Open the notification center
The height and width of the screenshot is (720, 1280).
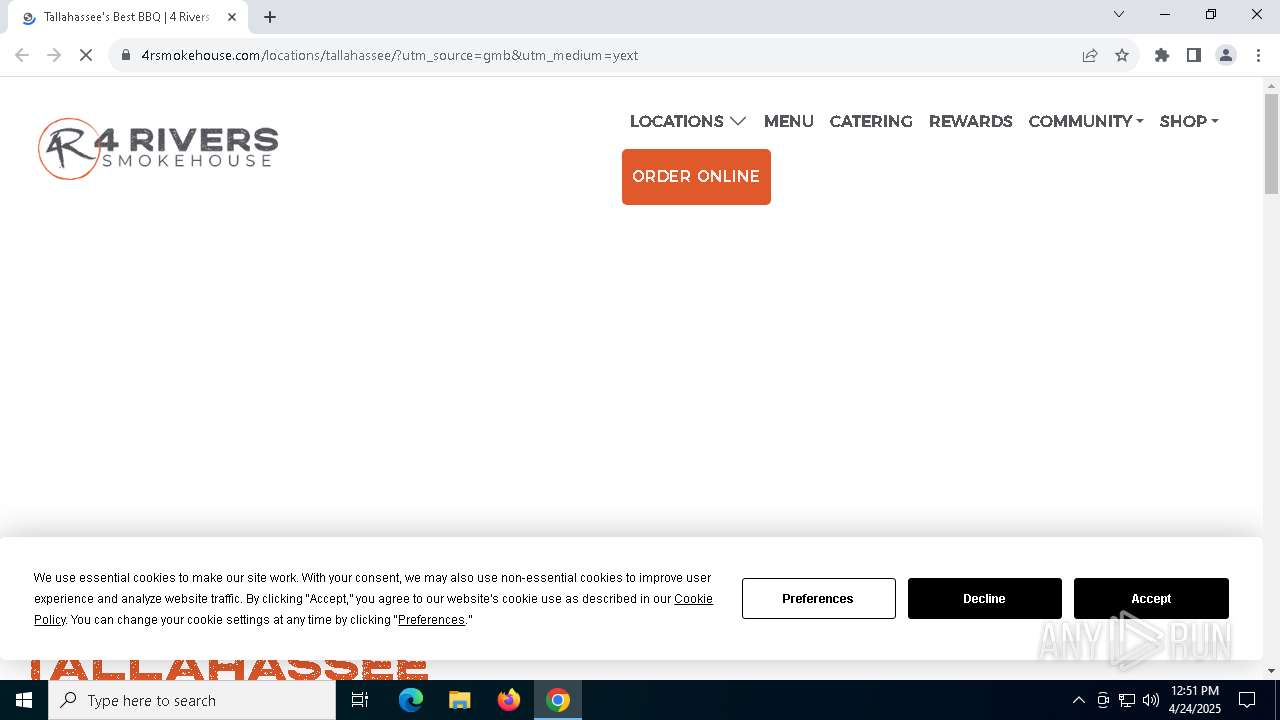1247,700
